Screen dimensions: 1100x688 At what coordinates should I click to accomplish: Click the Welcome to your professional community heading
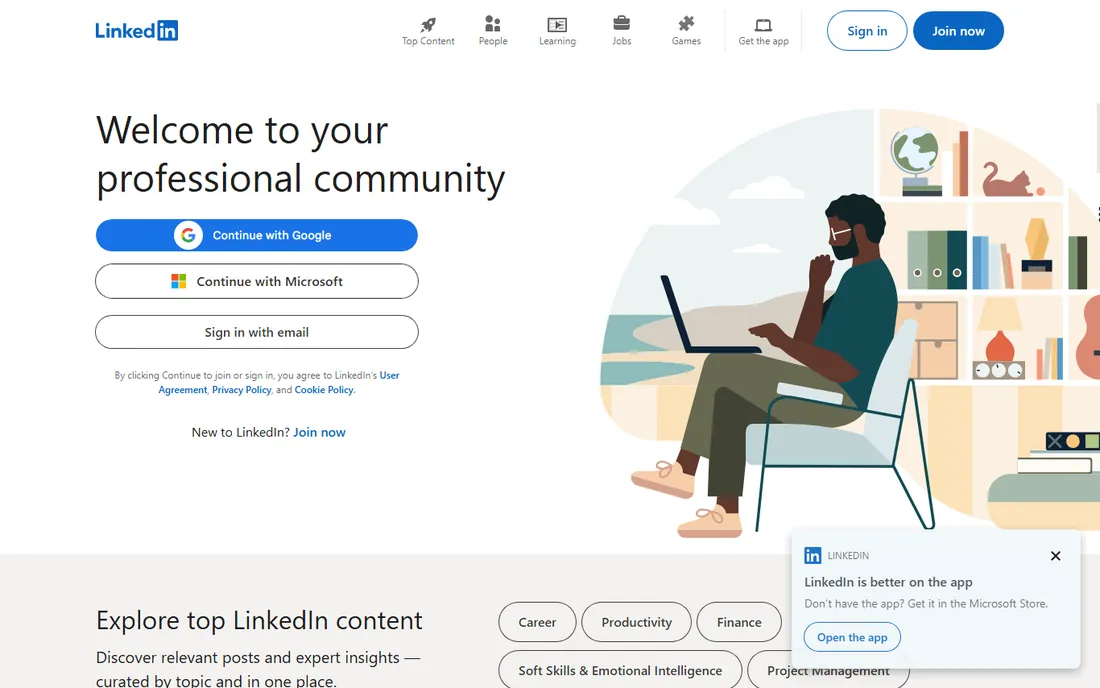pos(300,154)
